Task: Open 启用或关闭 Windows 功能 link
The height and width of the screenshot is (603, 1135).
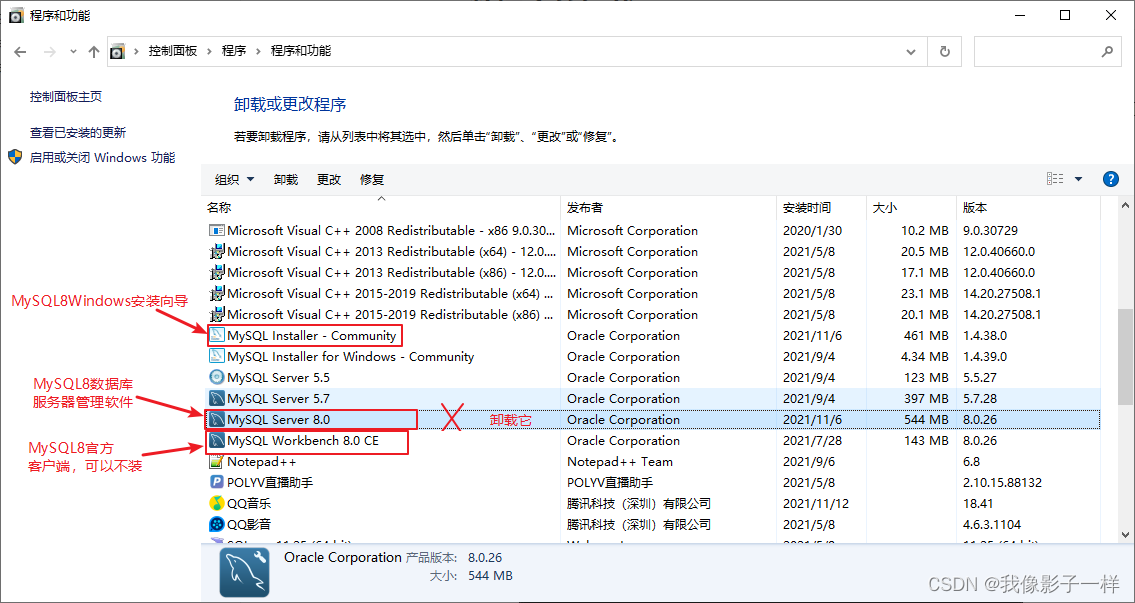Action: tap(102, 157)
